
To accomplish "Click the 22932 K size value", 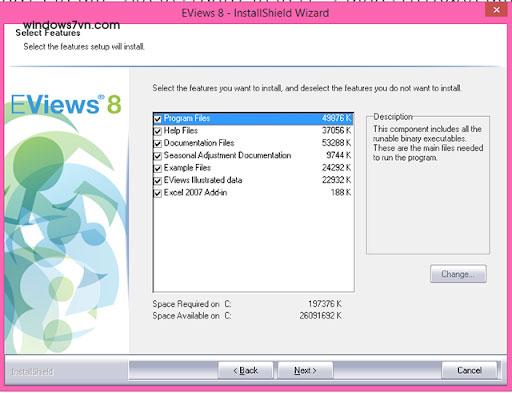I will pyautogui.click(x=336, y=180).
